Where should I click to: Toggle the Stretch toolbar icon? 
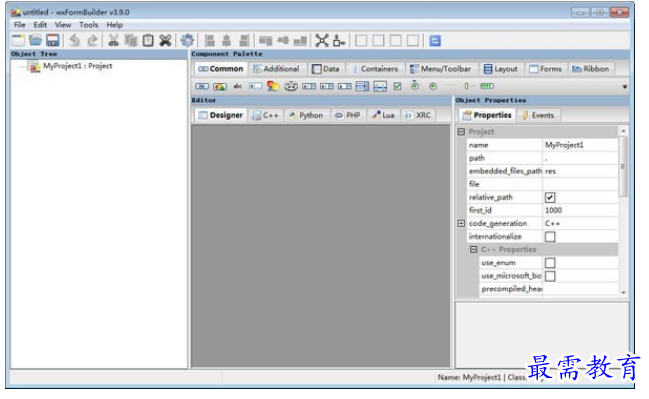(x=339, y=41)
